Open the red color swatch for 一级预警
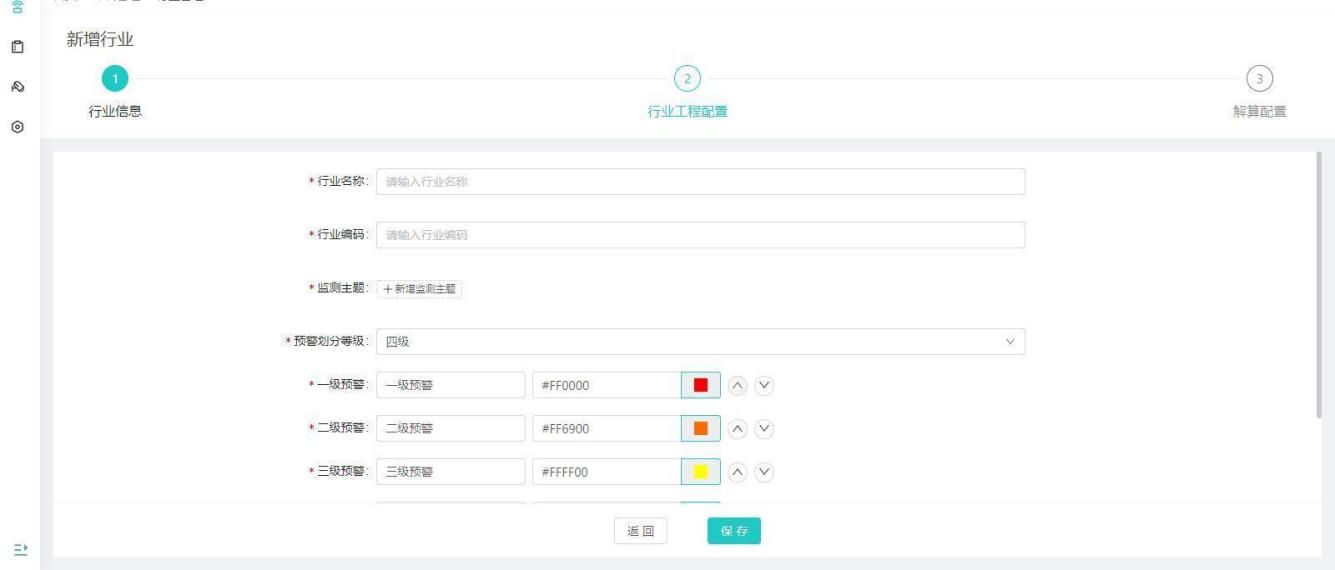Screen dimensions: 1335x570 tap(700, 386)
